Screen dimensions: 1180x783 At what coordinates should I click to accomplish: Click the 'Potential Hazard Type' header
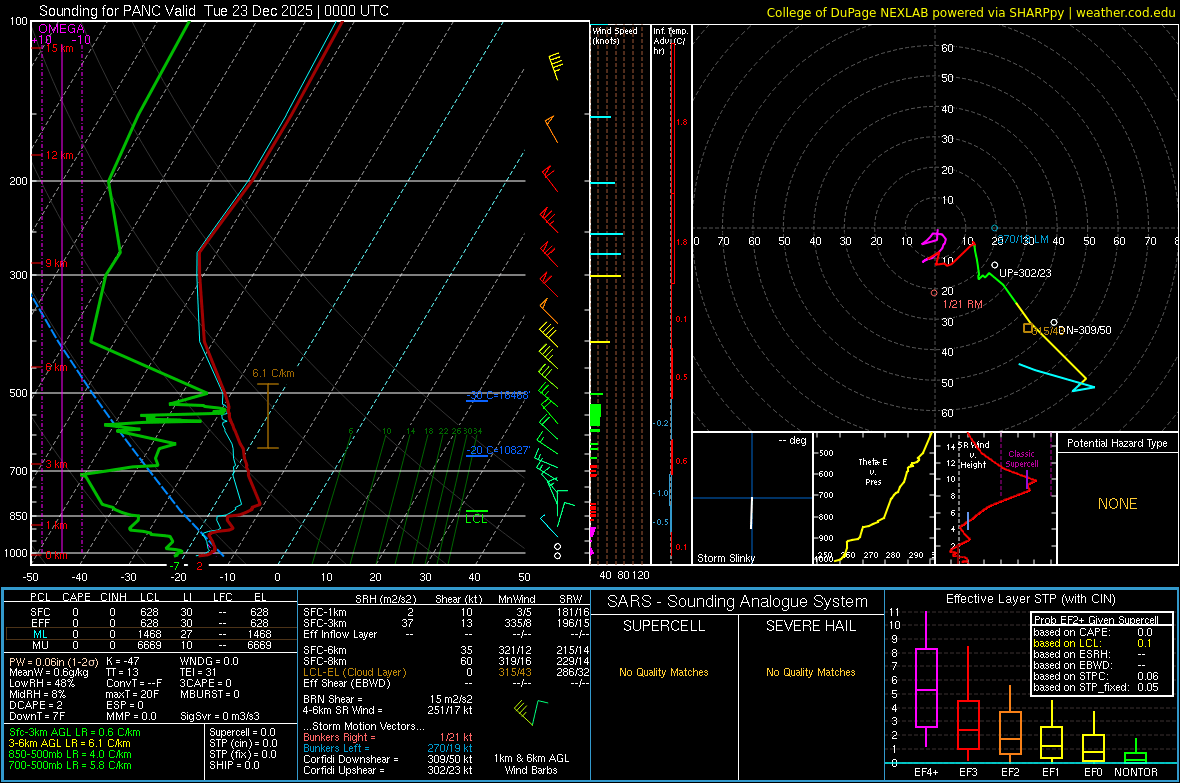tap(1117, 443)
